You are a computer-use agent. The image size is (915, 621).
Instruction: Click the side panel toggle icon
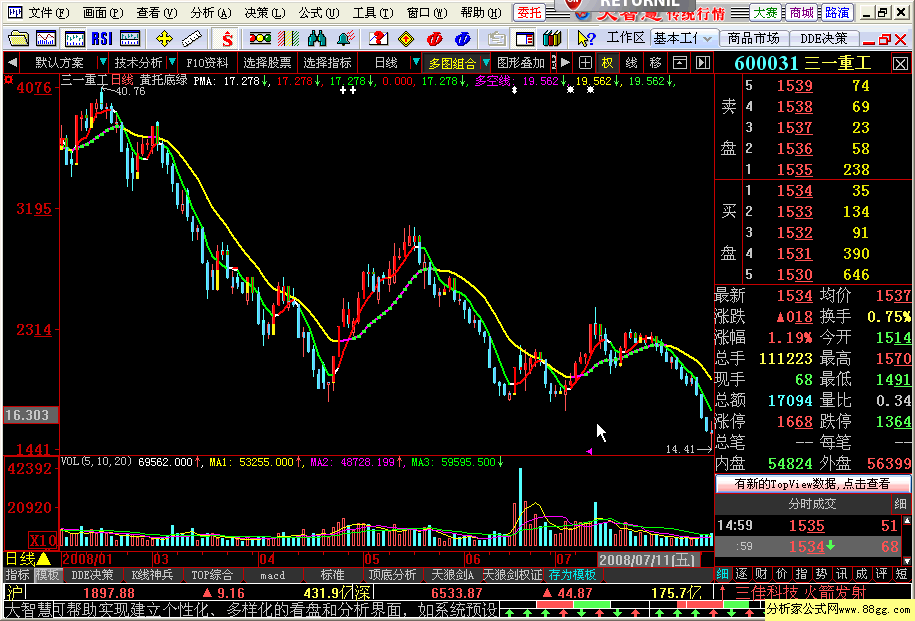(703, 62)
